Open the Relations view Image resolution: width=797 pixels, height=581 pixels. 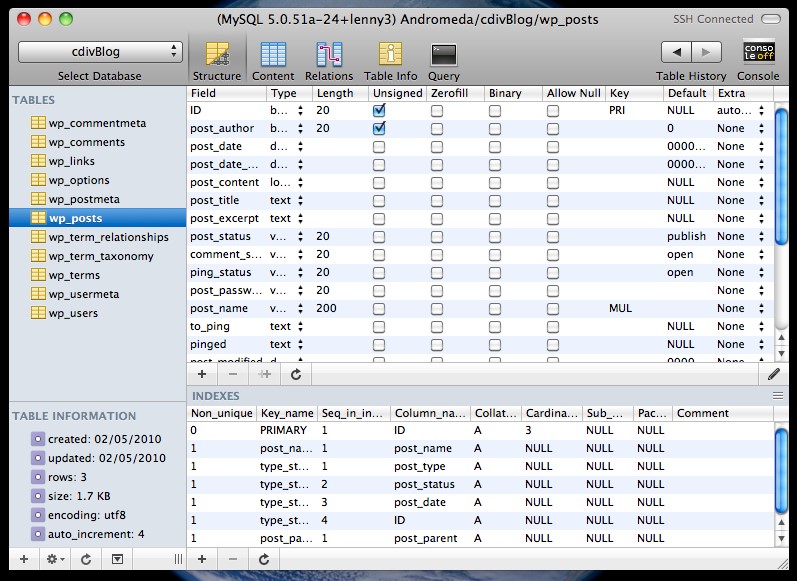point(329,61)
